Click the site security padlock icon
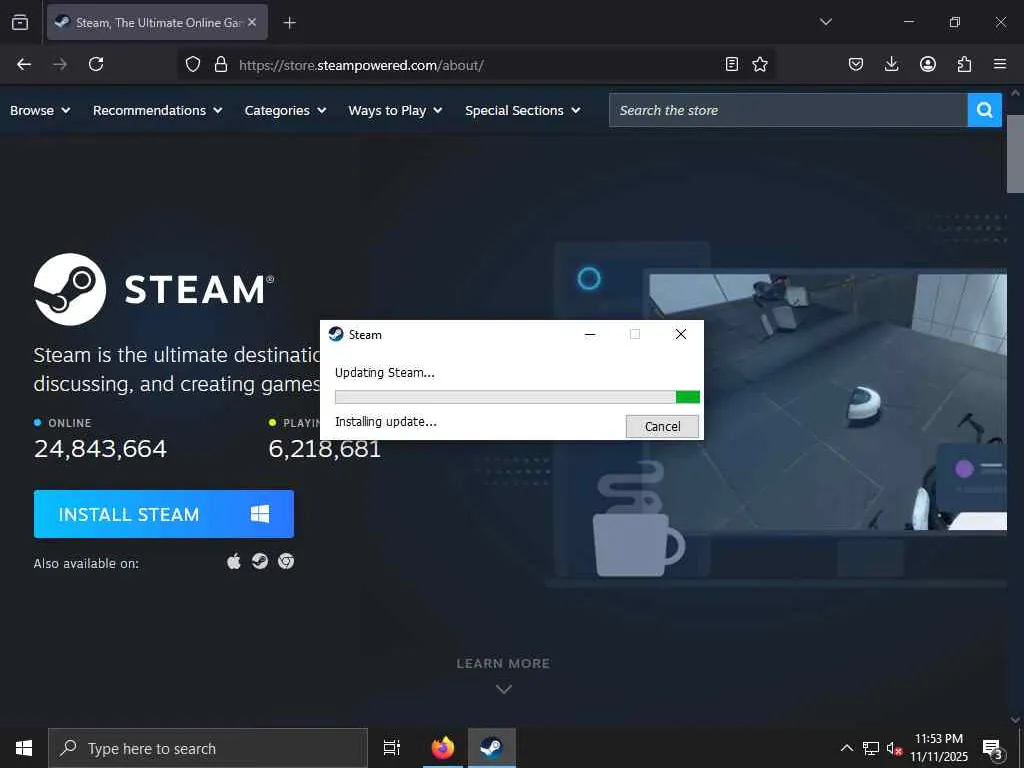The height and width of the screenshot is (768, 1024). pyautogui.click(x=221, y=64)
